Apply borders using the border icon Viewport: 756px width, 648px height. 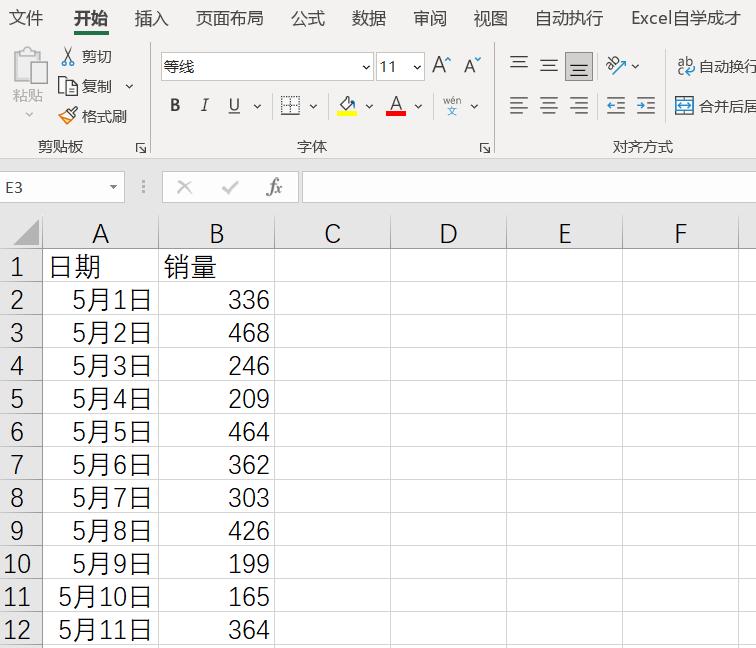(290, 106)
